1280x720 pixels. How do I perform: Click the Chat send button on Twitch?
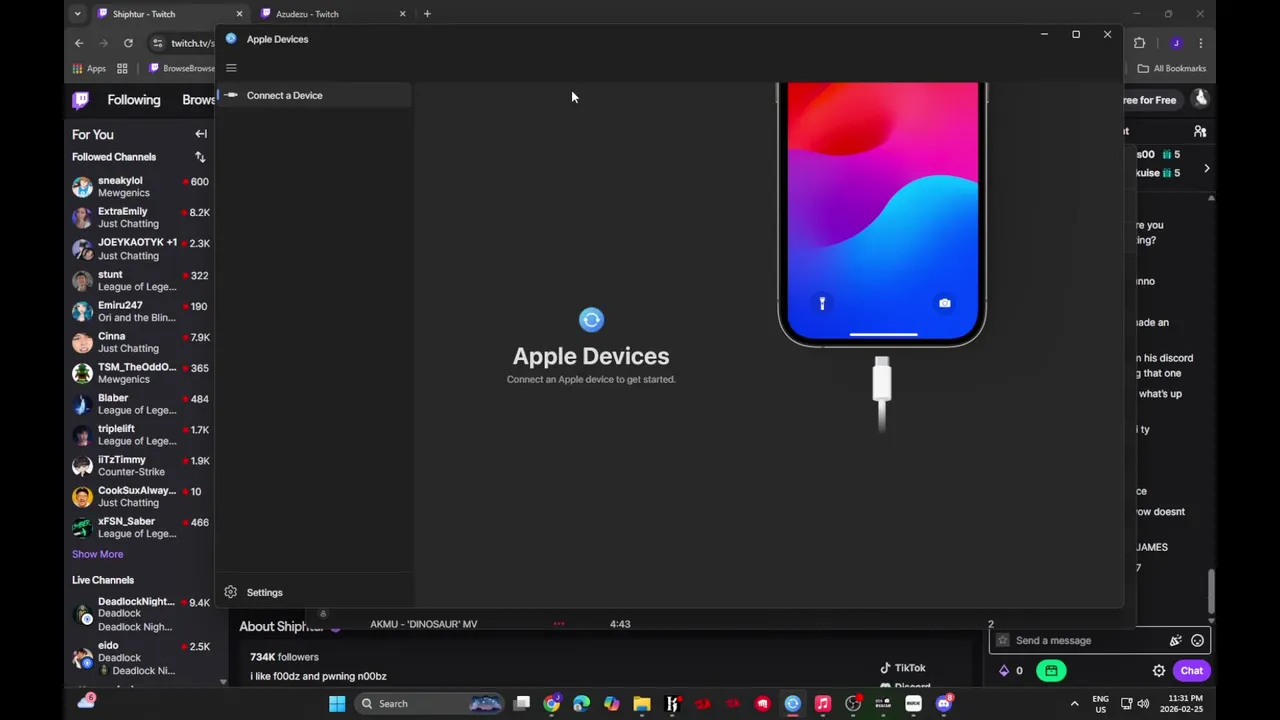[1191, 671]
